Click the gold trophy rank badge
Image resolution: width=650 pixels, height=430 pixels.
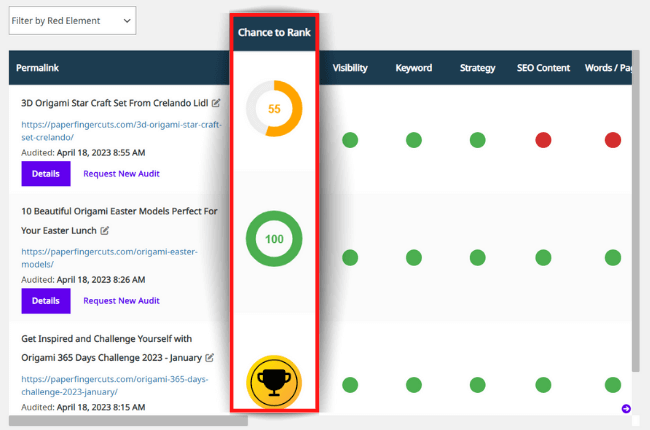coord(273,382)
